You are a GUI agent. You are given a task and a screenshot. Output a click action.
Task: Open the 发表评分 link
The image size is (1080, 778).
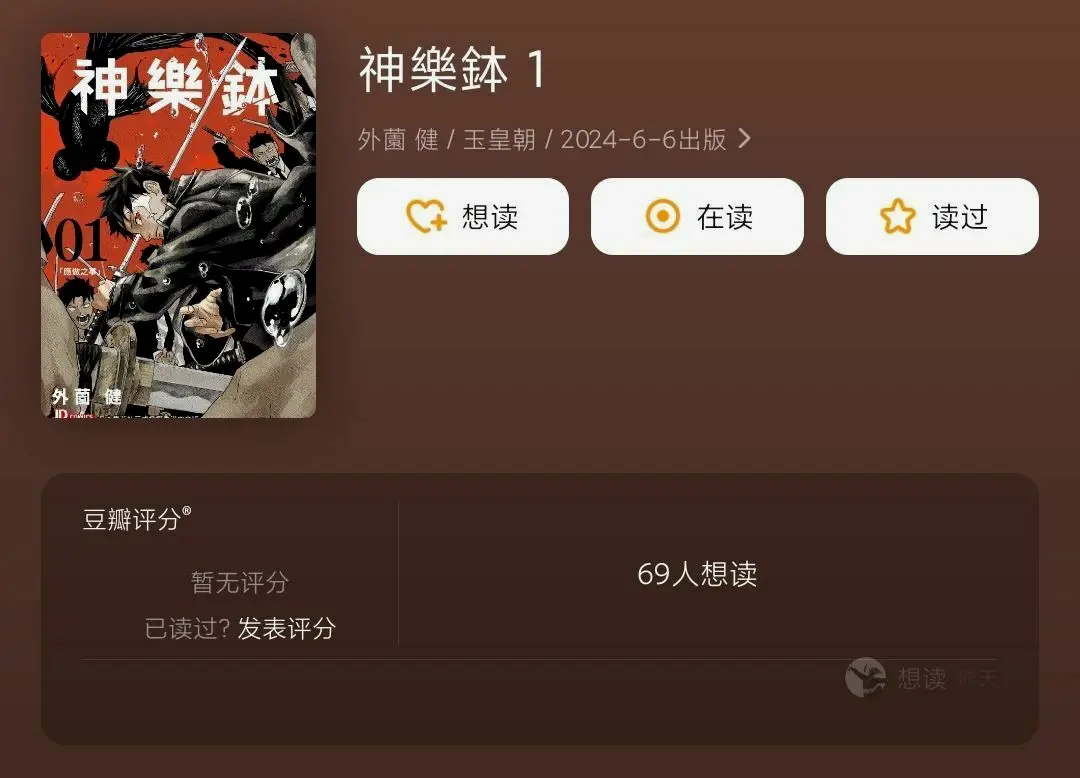point(287,628)
